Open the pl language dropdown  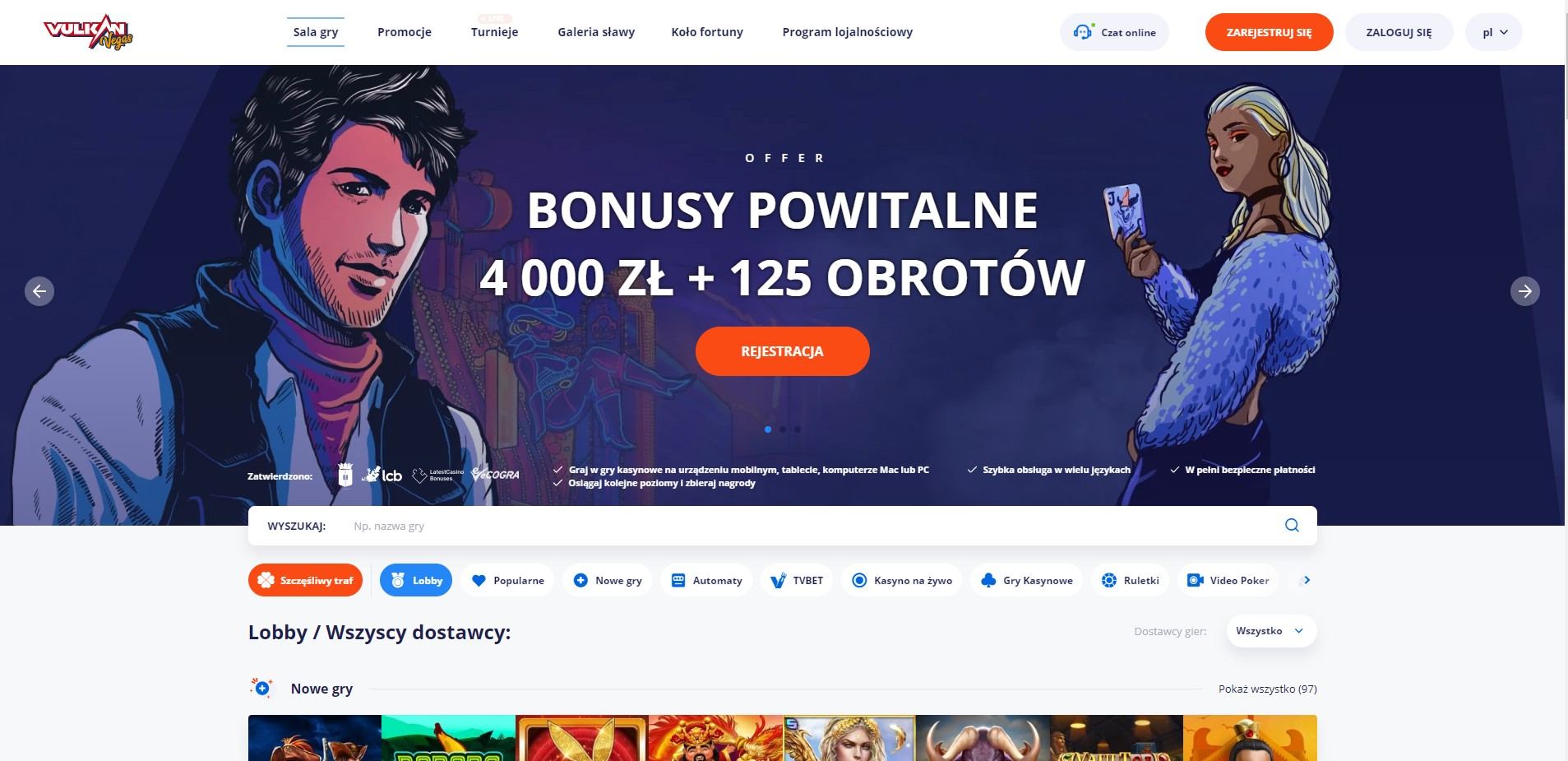(1494, 33)
